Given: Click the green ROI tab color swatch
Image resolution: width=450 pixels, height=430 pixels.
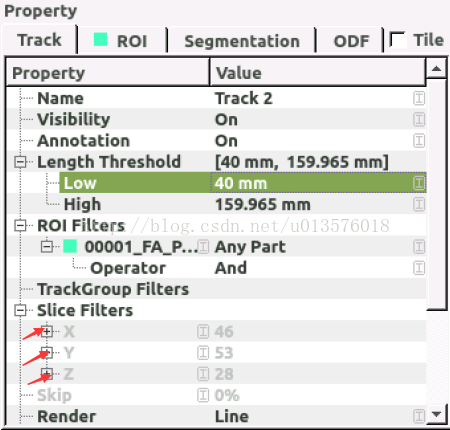Looking at the screenshot, I should pyautogui.click(x=100, y=39).
